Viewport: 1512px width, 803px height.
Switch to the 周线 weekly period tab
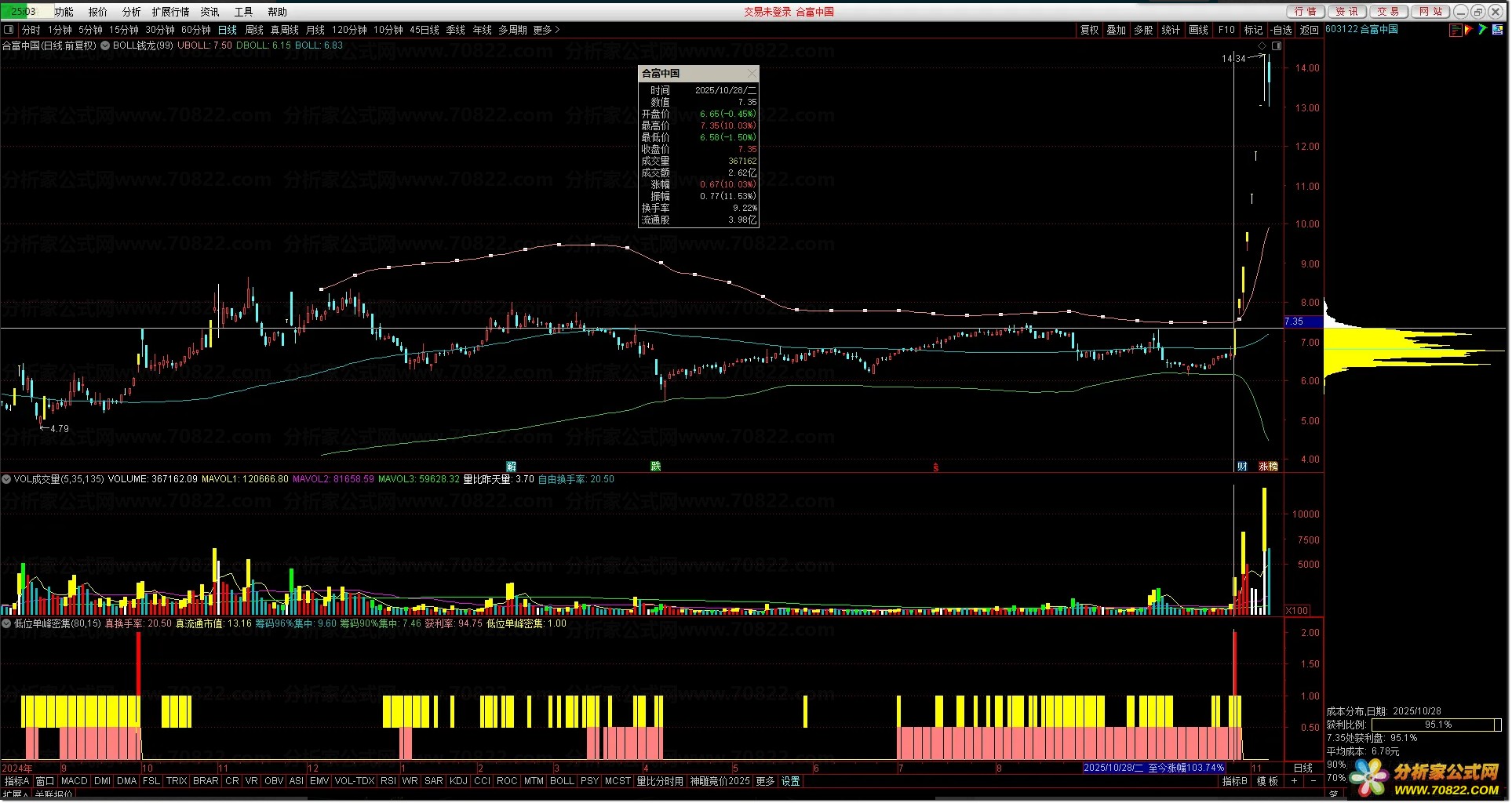(x=254, y=30)
